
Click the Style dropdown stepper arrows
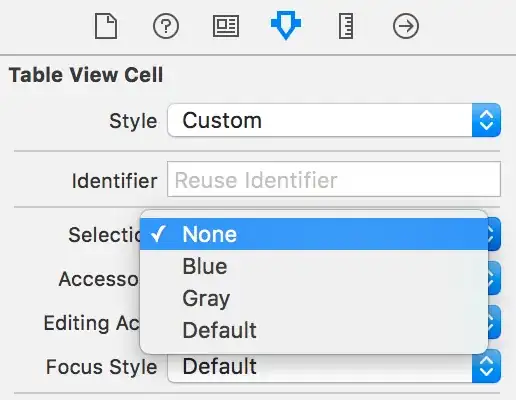(486, 120)
